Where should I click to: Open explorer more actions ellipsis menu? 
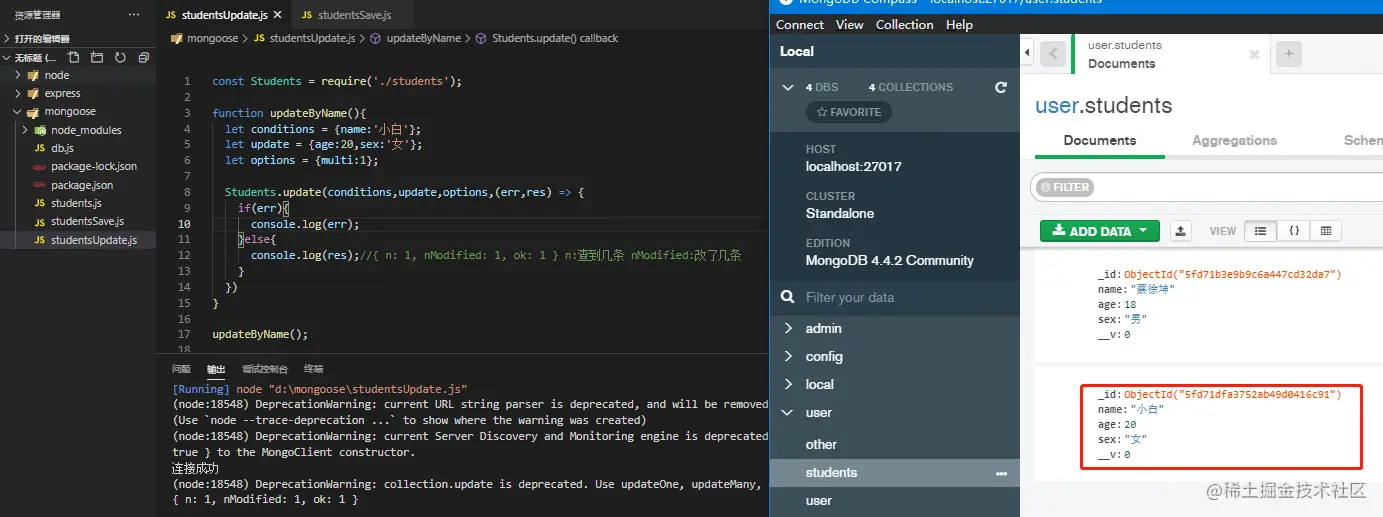[134, 15]
